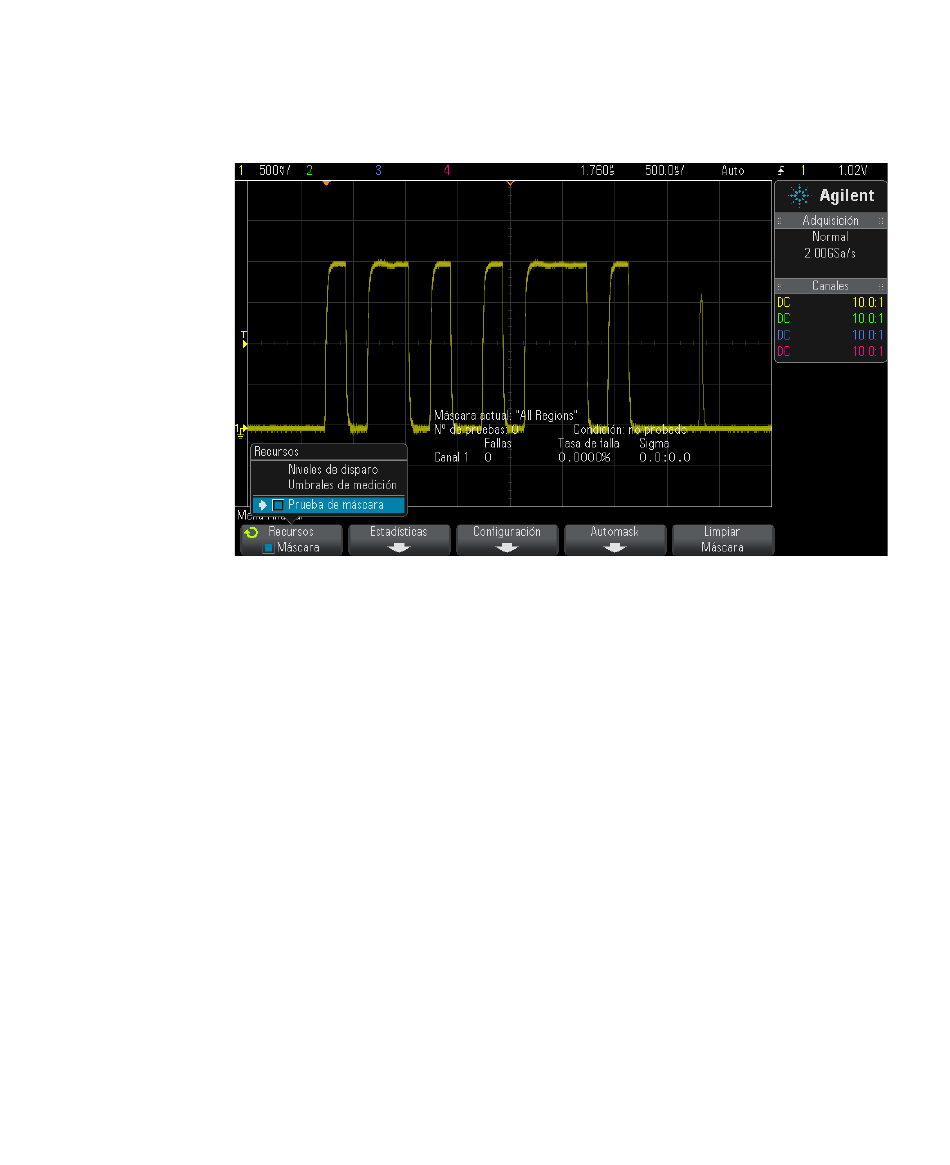Click the green DC 10.0:1 channel row
Viewport: 950px width, 1165px height.
tap(830, 319)
